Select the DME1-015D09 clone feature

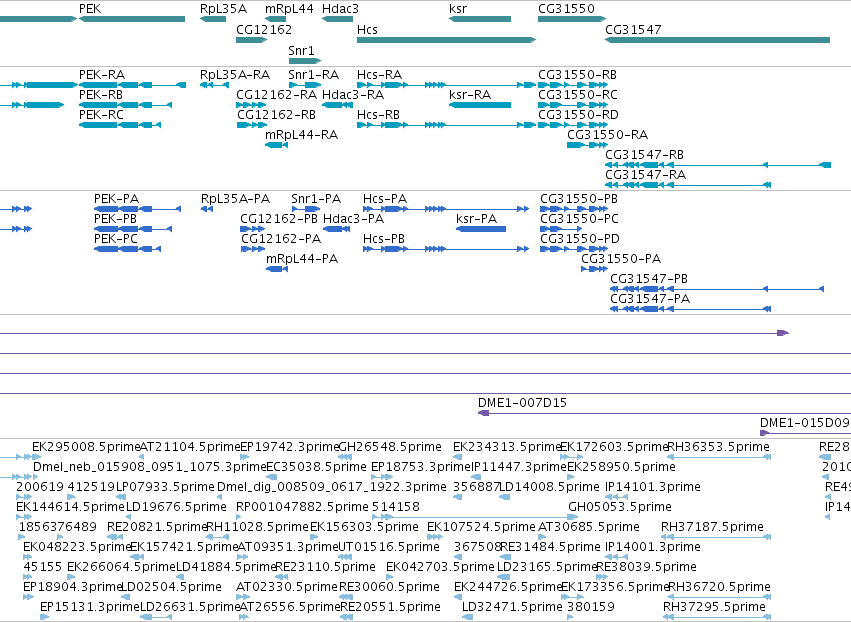click(805, 433)
